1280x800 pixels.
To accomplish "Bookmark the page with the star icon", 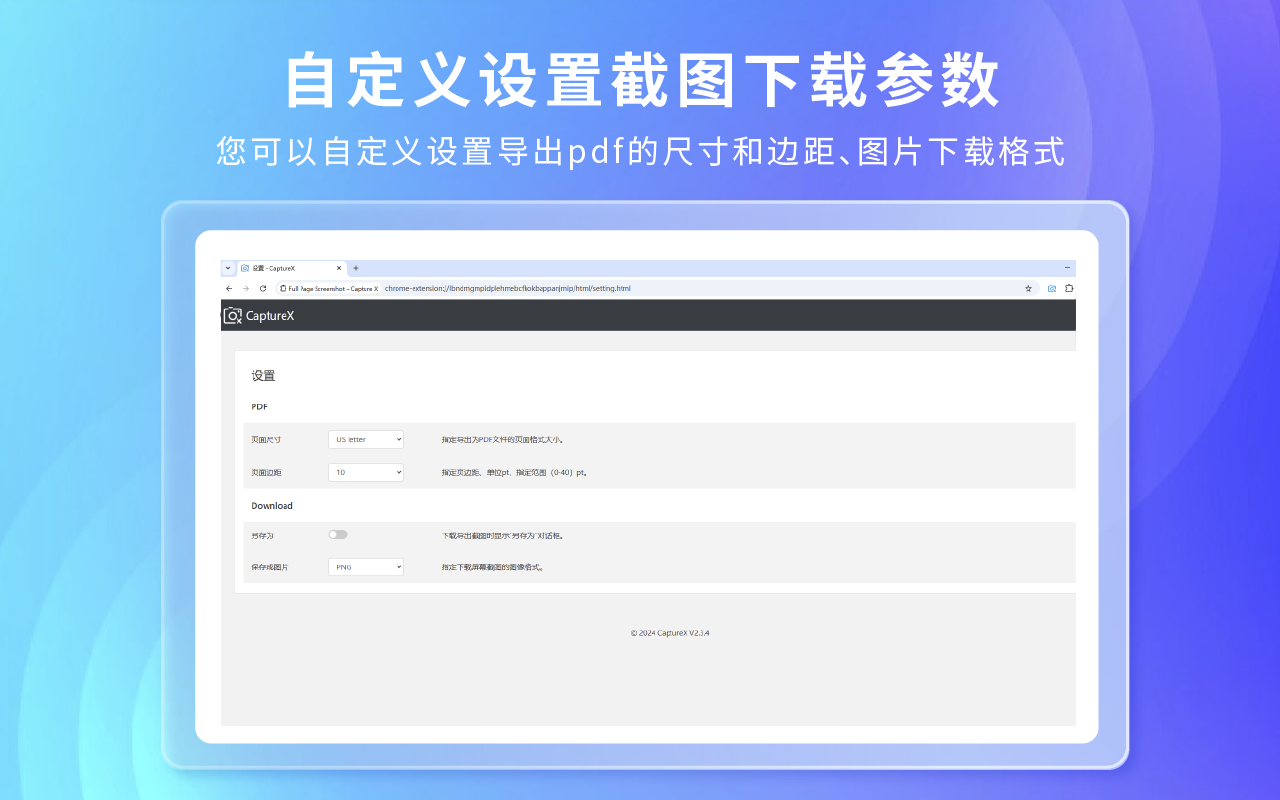I will pos(1028,288).
